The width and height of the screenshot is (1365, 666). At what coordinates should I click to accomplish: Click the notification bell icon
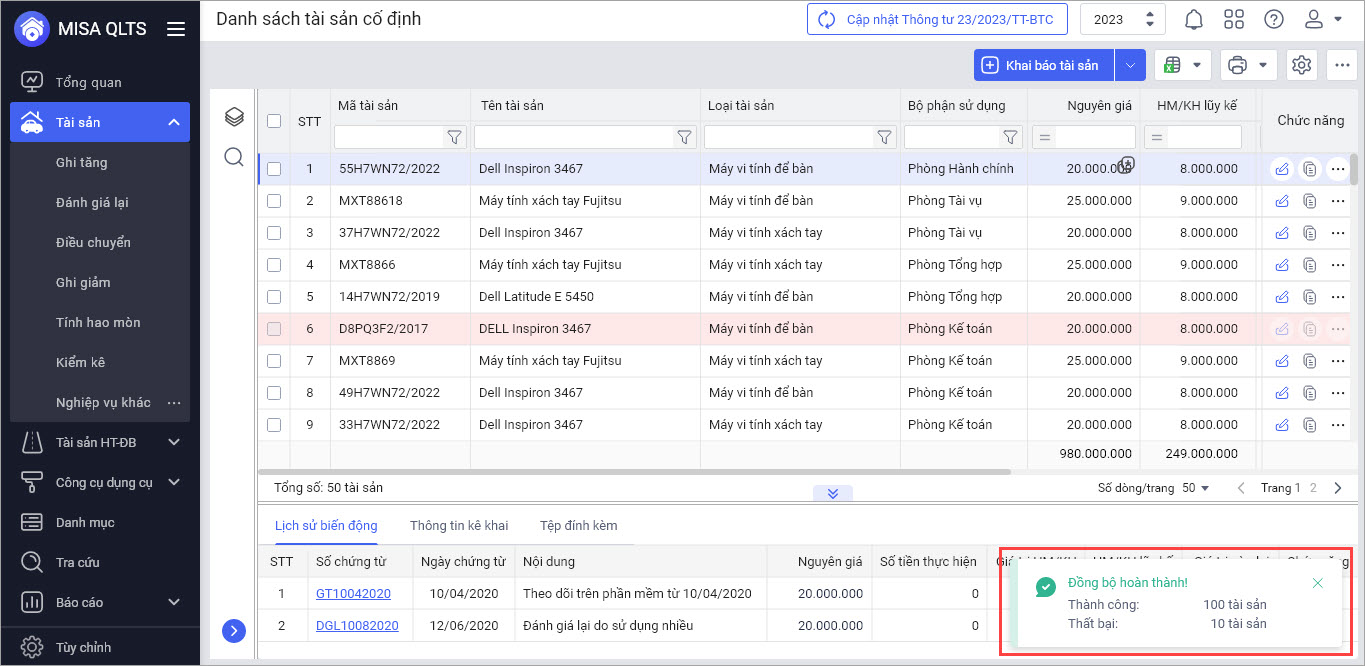click(x=1194, y=19)
